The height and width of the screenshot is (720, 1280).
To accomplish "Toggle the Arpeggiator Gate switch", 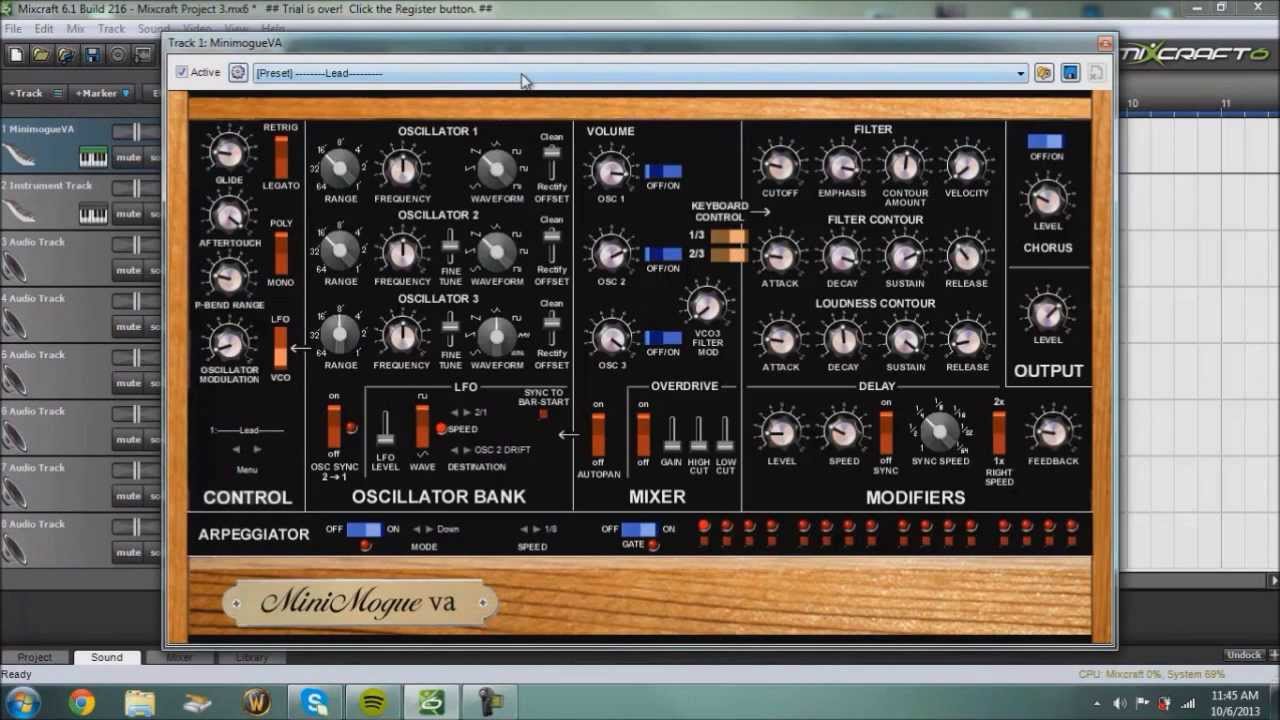I will coord(640,529).
